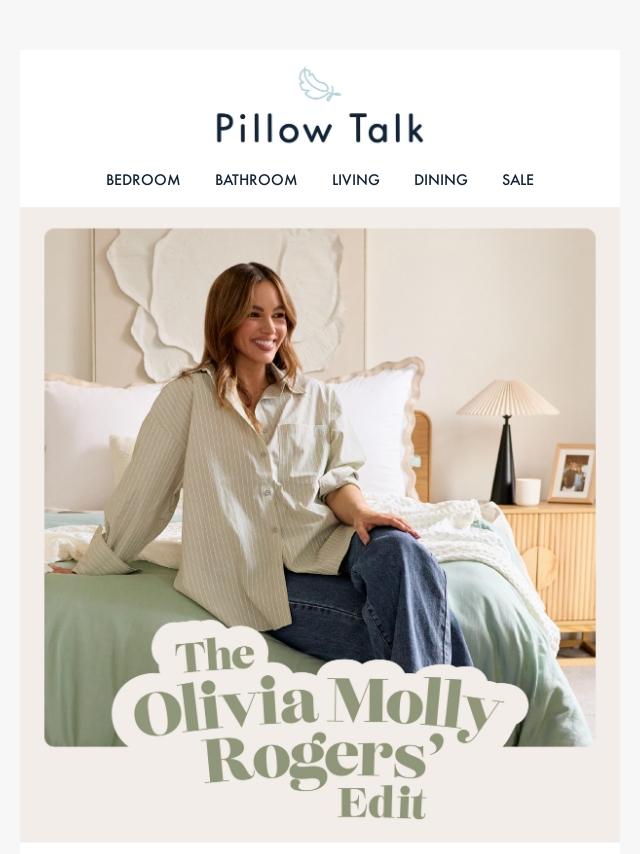Click the 'Edit' word below Rogers'
This screenshot has height=854, width=640.
[x=382, y=803]
